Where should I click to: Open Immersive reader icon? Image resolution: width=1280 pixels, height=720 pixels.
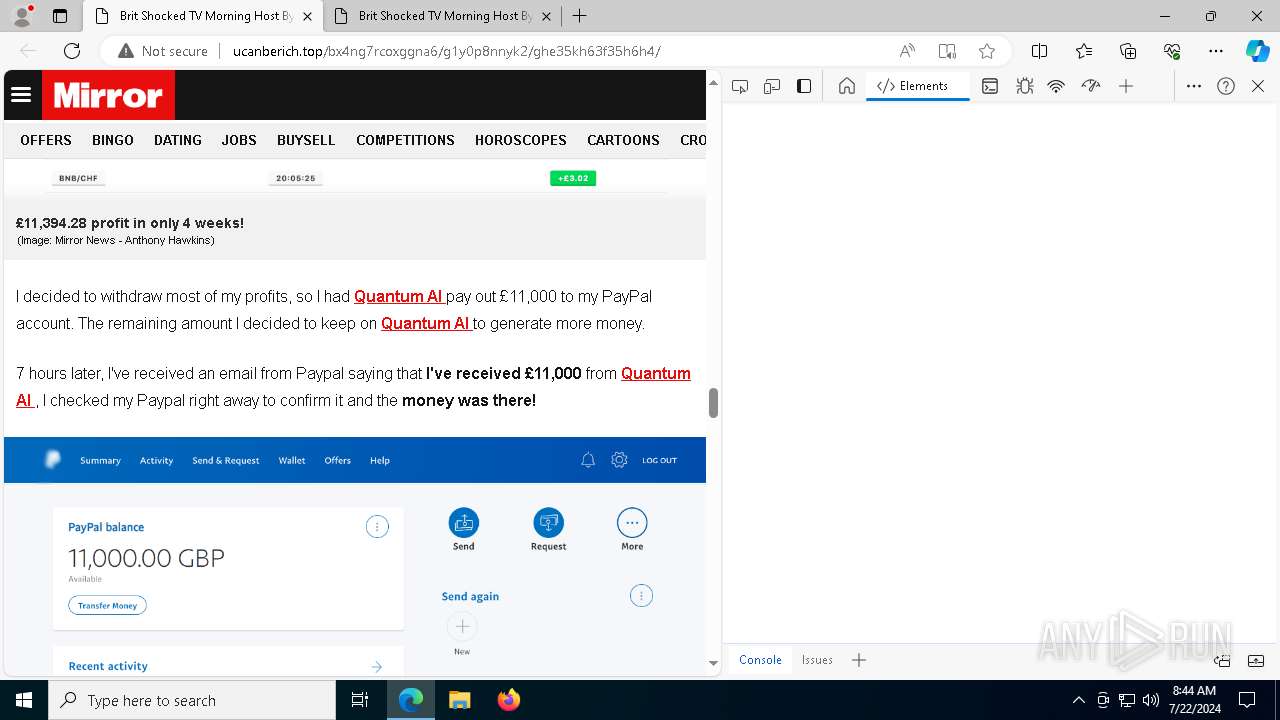click(x=947, y=51)
